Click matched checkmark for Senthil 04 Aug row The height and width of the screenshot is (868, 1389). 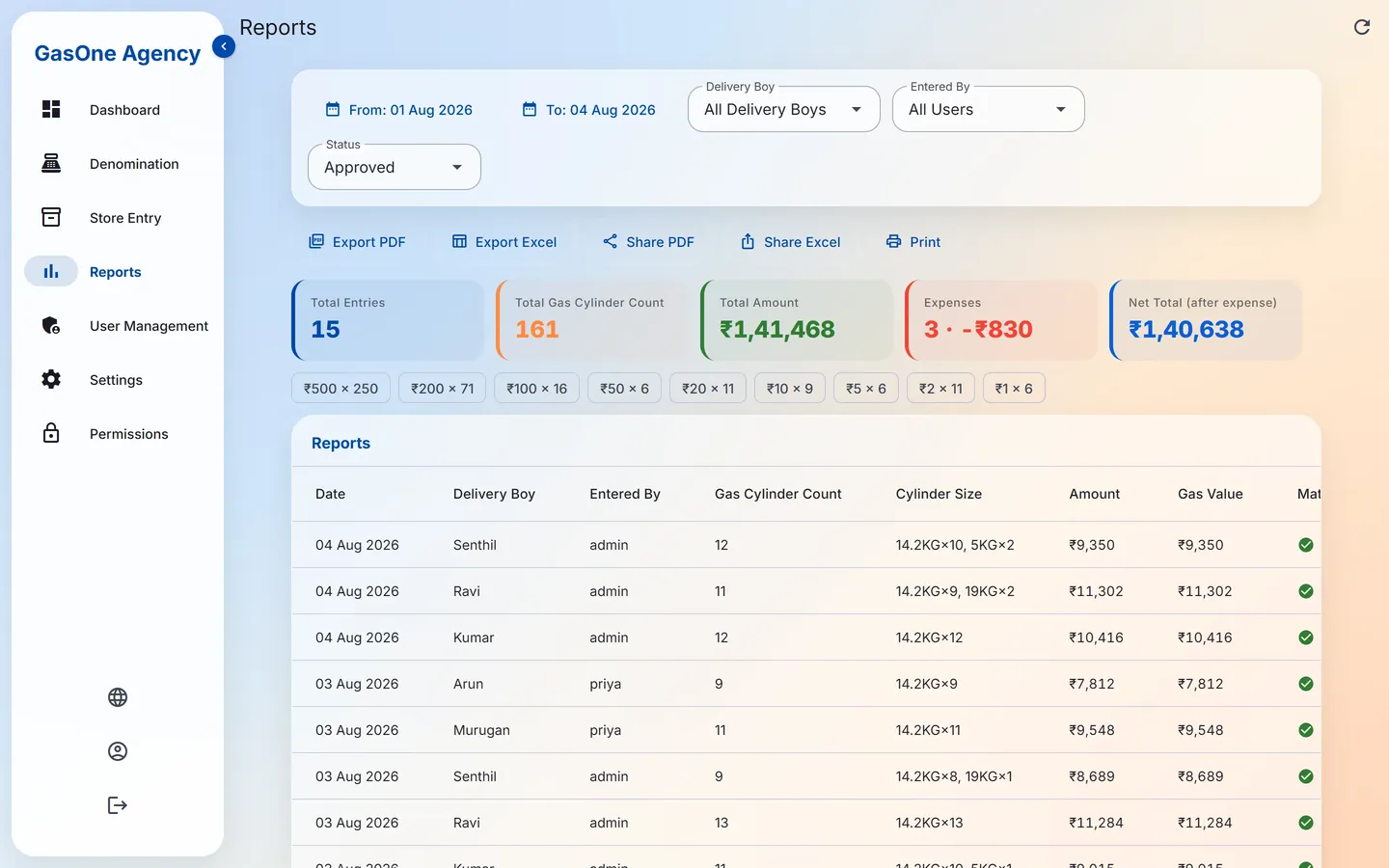[x=1306, y=545]
